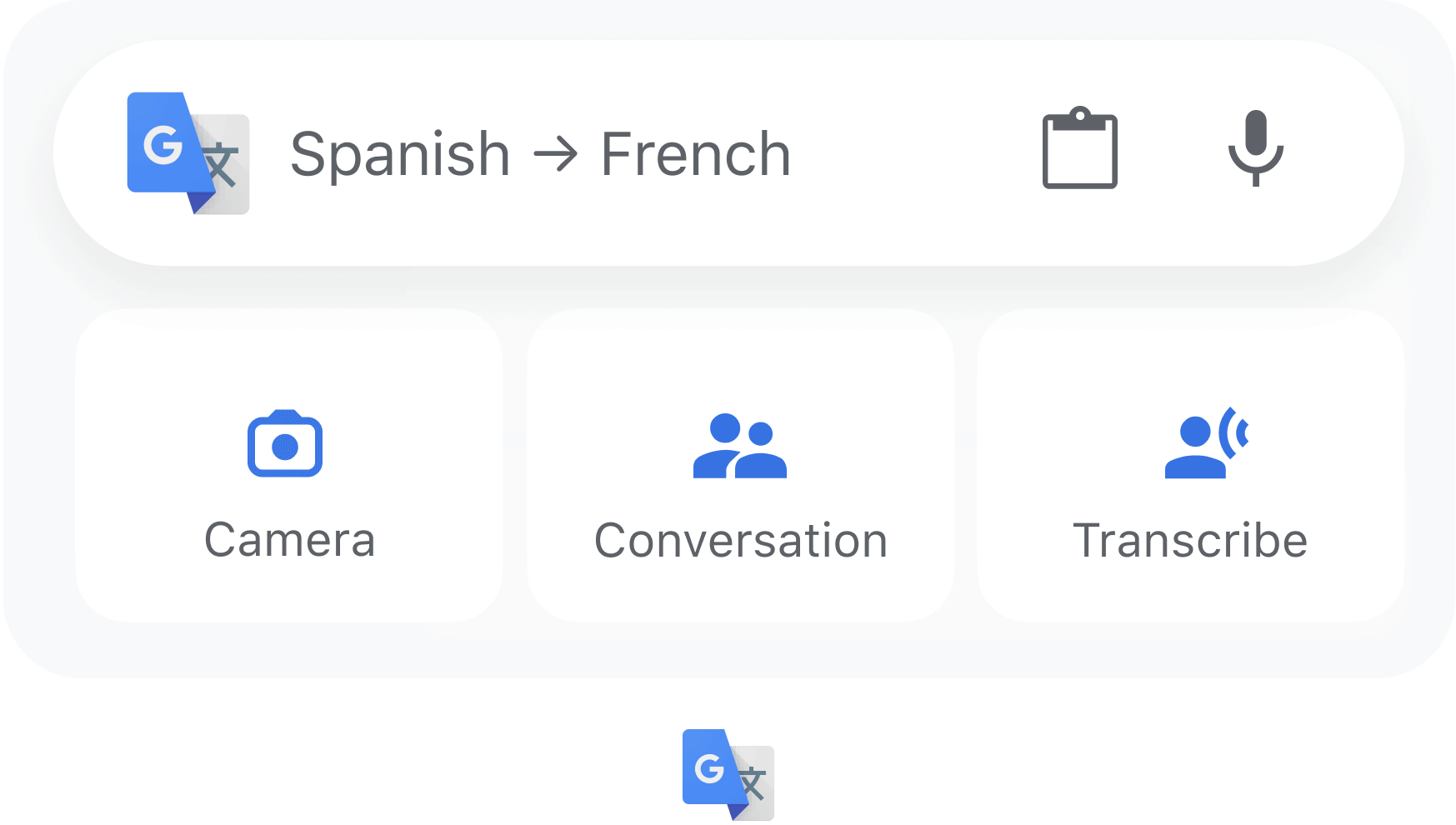Image resolution: width=1456 pixels, height=825 pixels.
Task: Click the "Conversation" text label
Action: [x=740, y=540]
